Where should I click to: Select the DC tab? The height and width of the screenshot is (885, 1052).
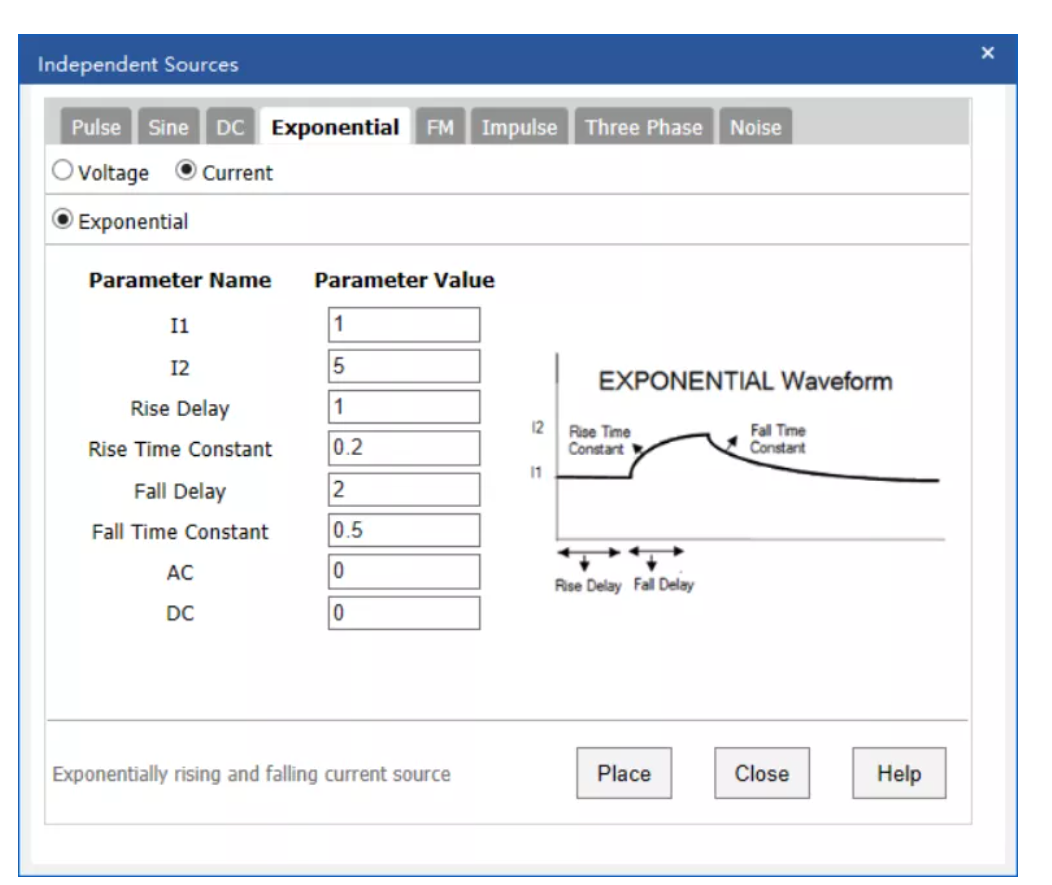(x=230, y=128)
